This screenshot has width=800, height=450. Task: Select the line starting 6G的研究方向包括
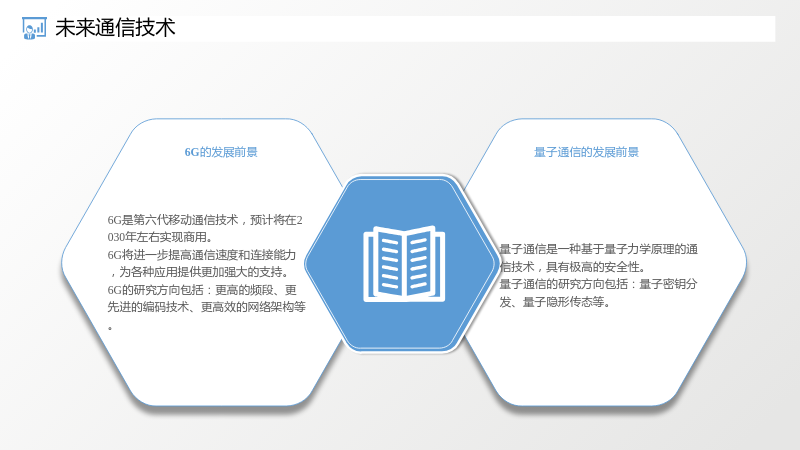click(202, 290)
